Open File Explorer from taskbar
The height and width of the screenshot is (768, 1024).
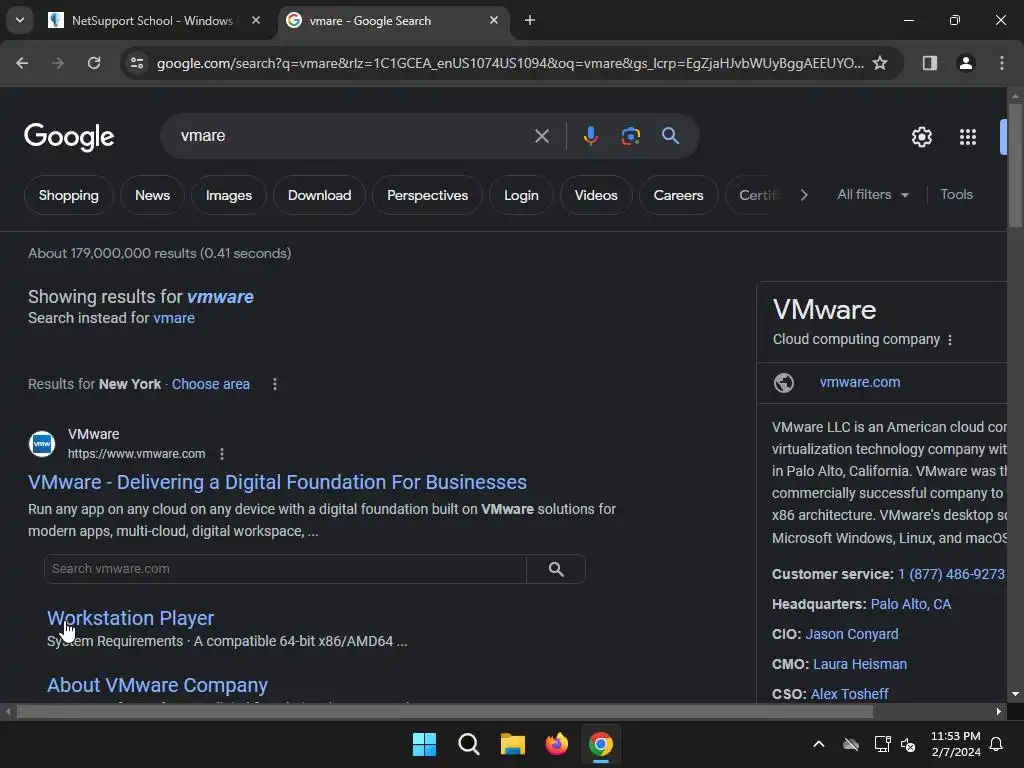[x=513, y=744]
